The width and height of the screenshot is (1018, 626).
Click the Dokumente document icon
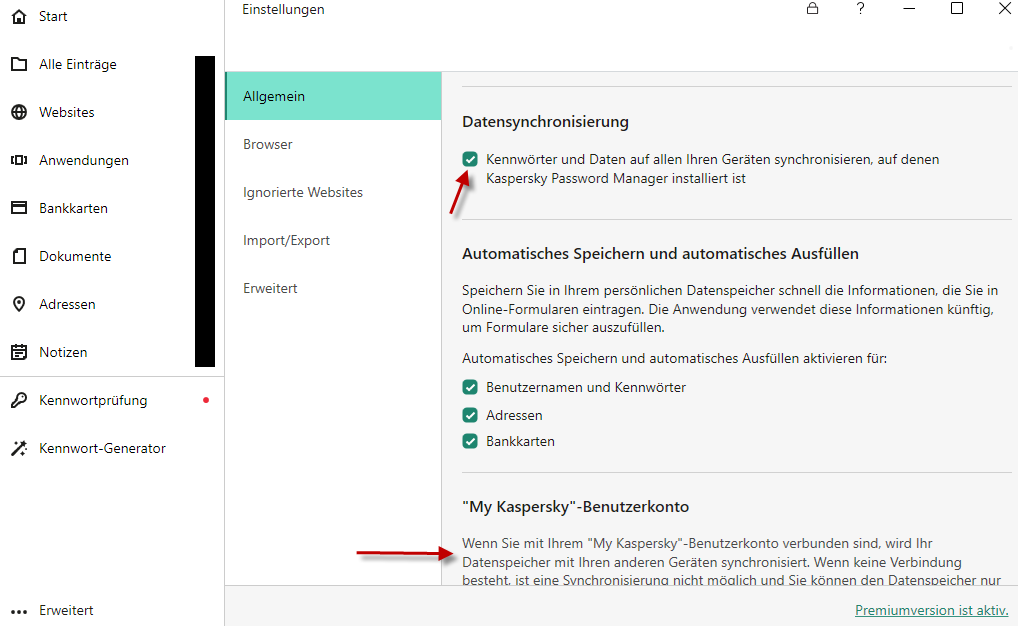point(19,256)
